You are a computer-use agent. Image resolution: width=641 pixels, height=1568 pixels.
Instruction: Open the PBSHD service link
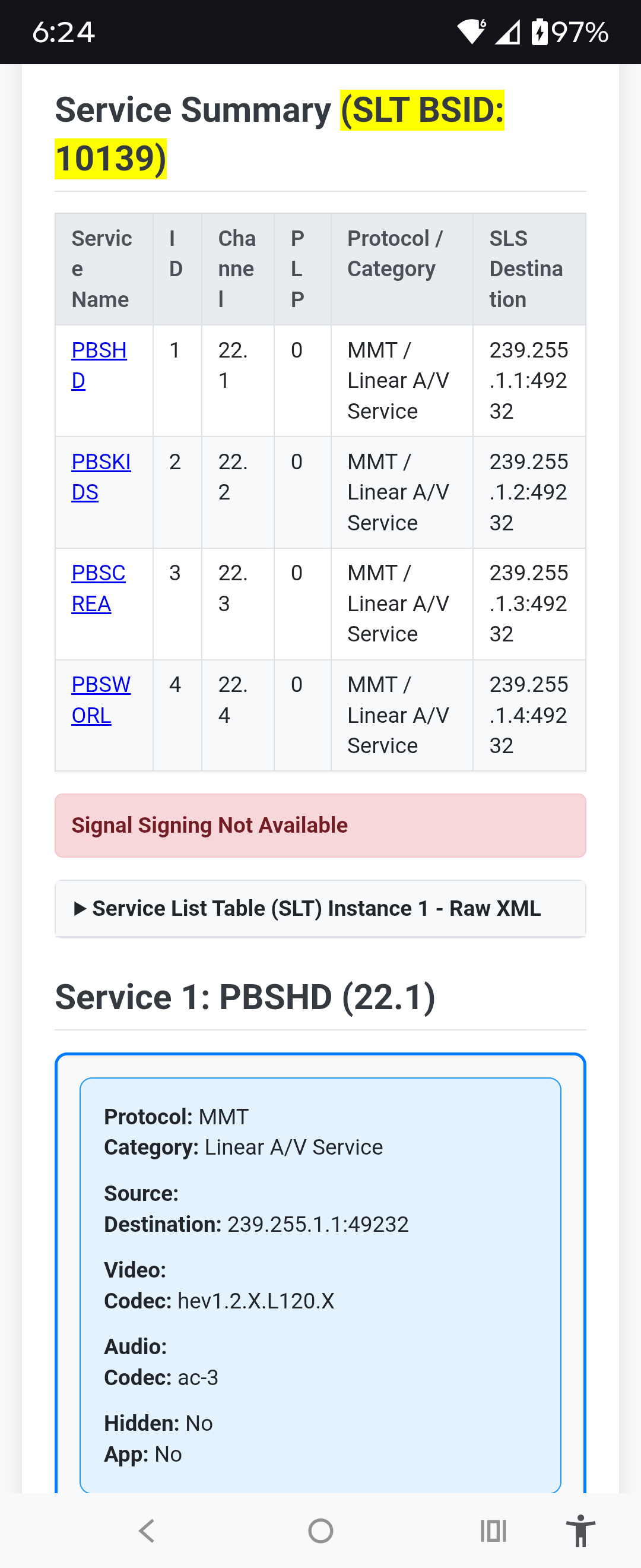99,365
